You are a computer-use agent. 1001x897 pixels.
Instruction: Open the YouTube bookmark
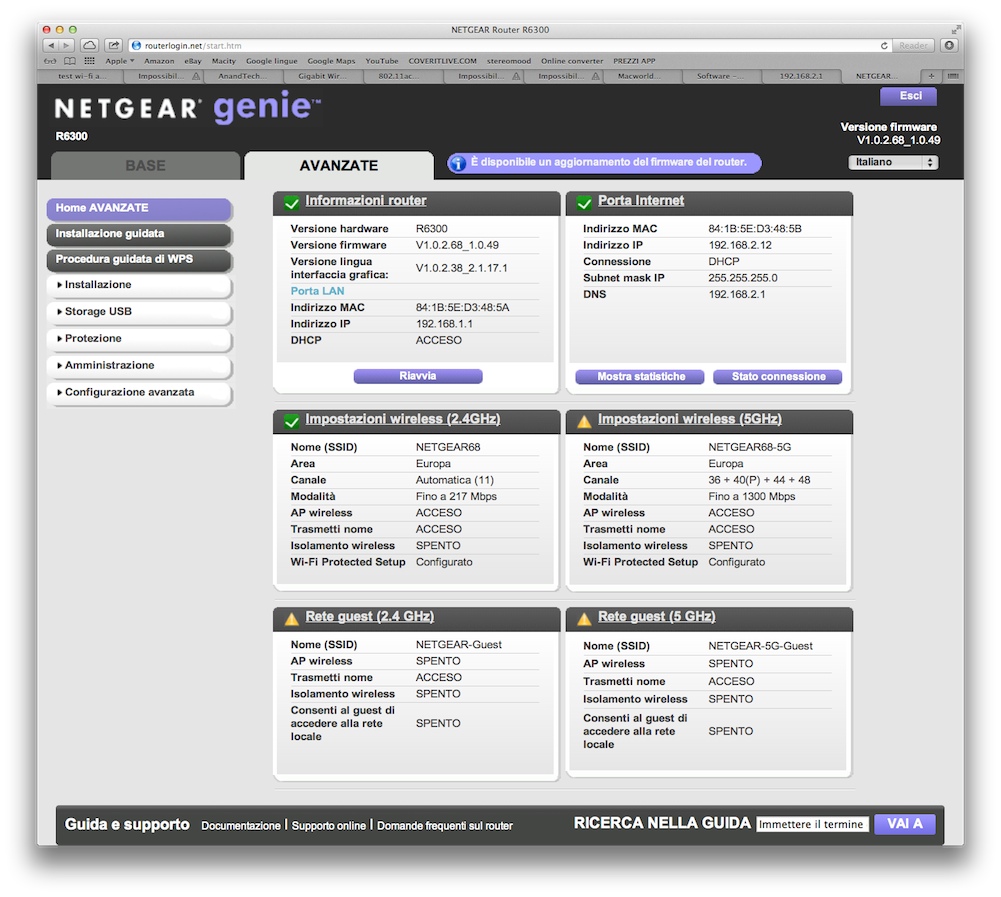382,61
